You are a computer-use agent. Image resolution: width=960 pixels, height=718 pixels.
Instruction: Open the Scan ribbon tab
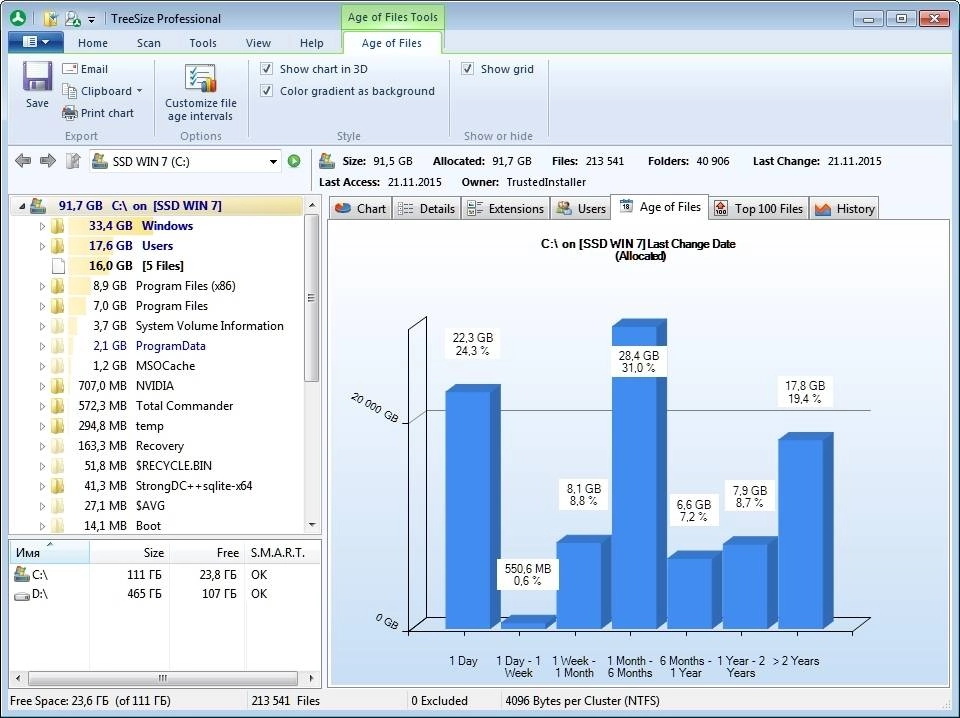149,43
